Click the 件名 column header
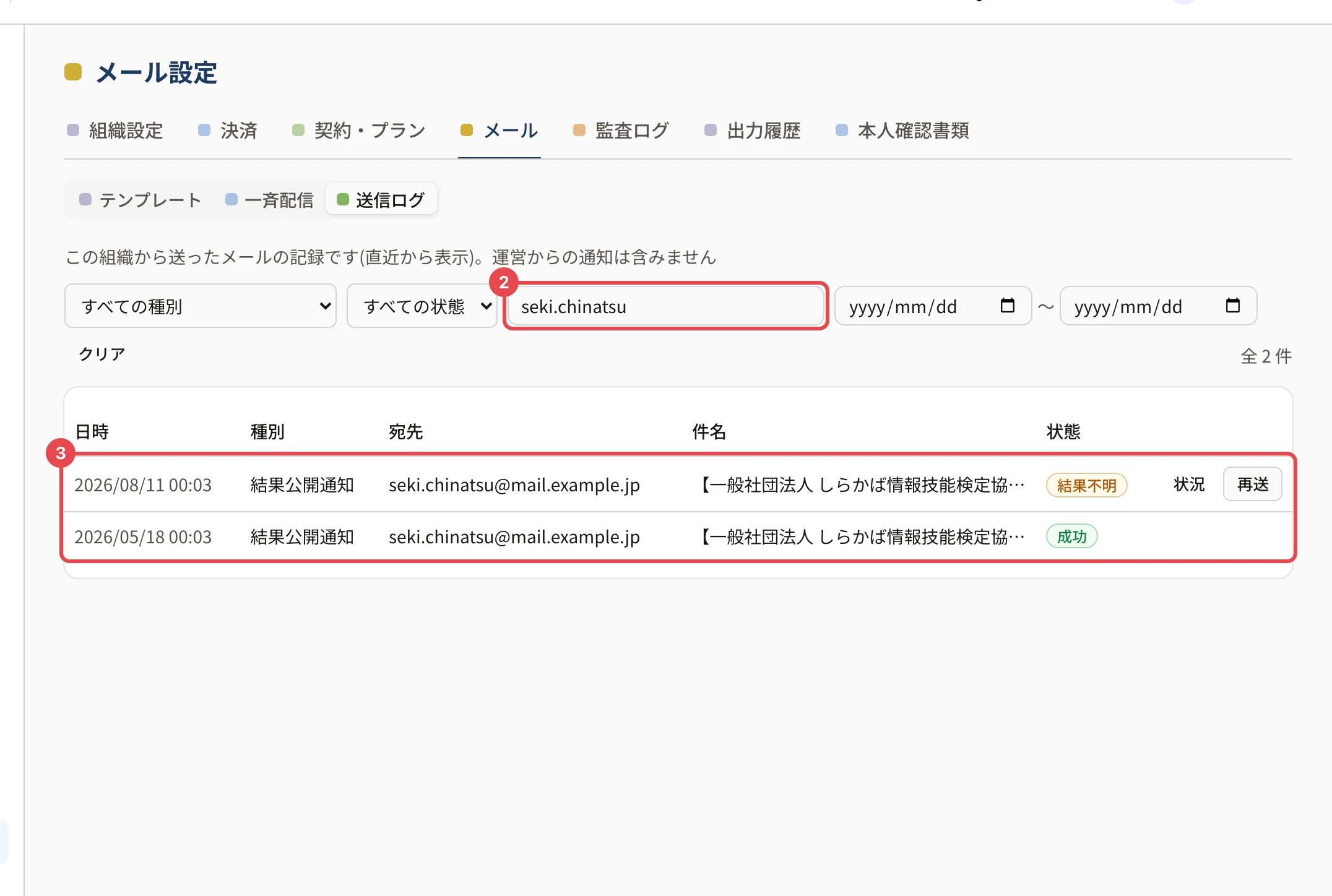 [x=709, y=431]
